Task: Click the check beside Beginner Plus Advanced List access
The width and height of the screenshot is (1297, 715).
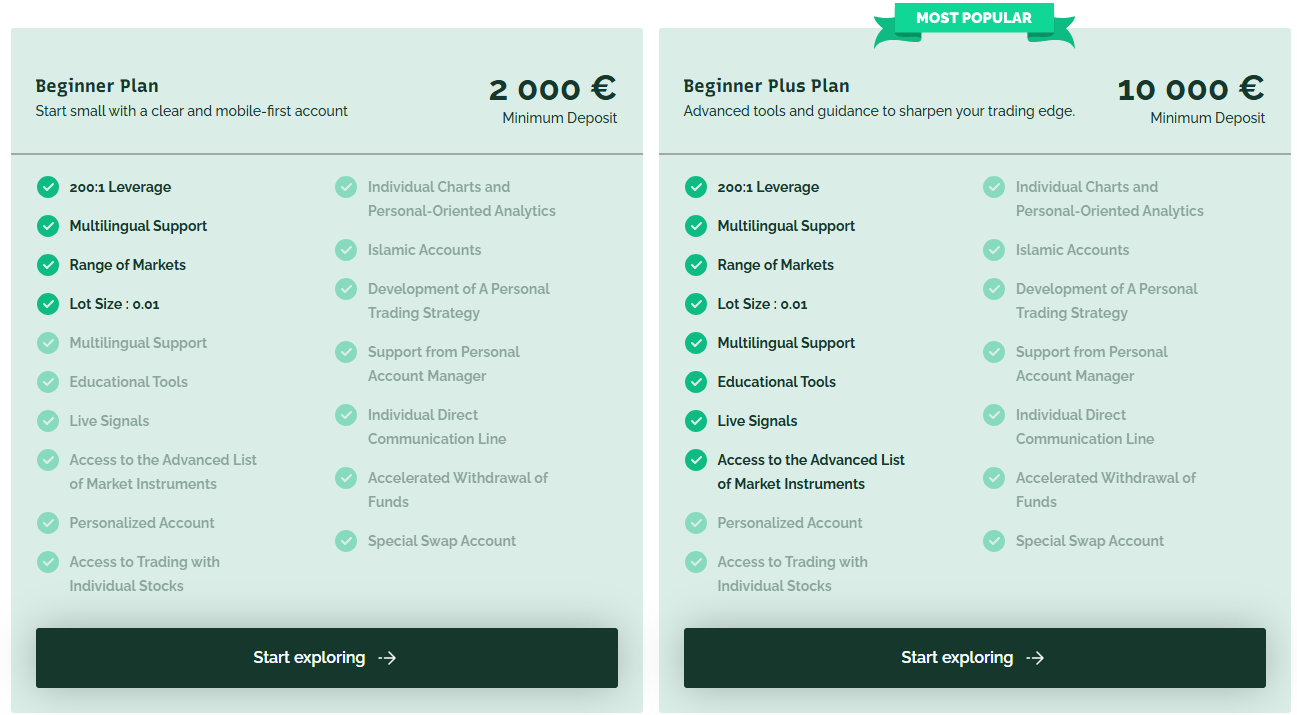Action: (696, 460)
